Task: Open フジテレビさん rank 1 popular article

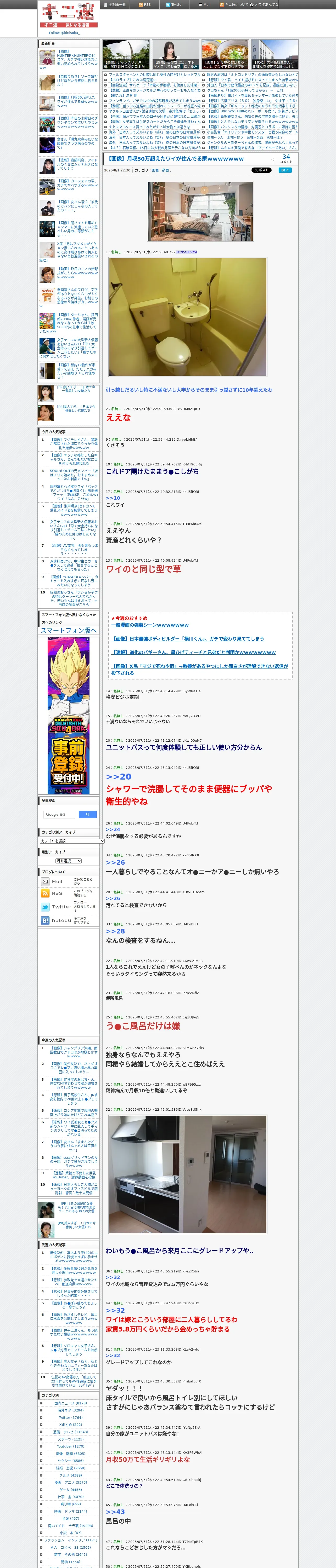Action: pos(73,444)
